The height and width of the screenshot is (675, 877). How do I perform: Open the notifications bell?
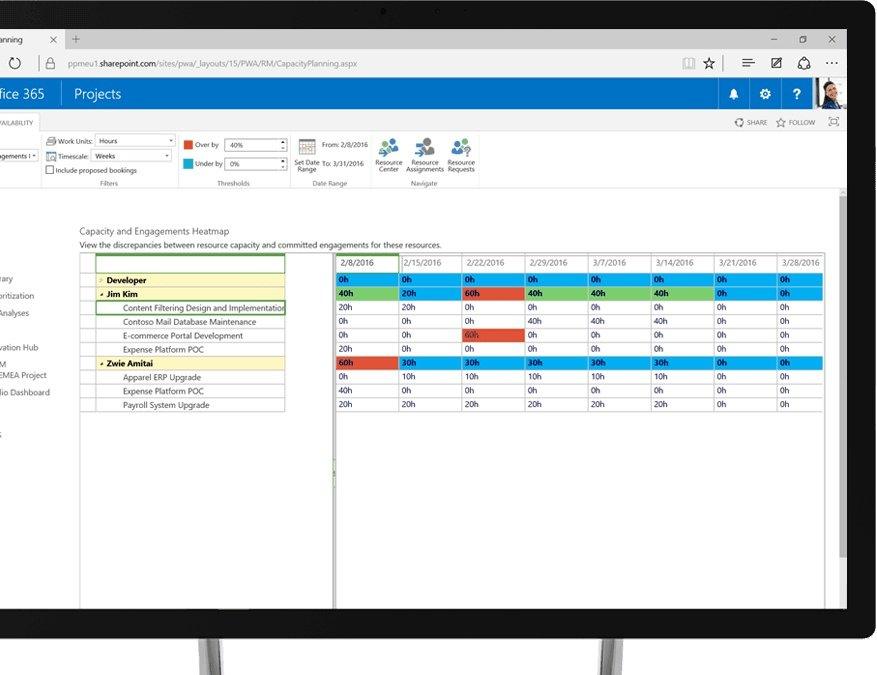[x=732, y=93]
